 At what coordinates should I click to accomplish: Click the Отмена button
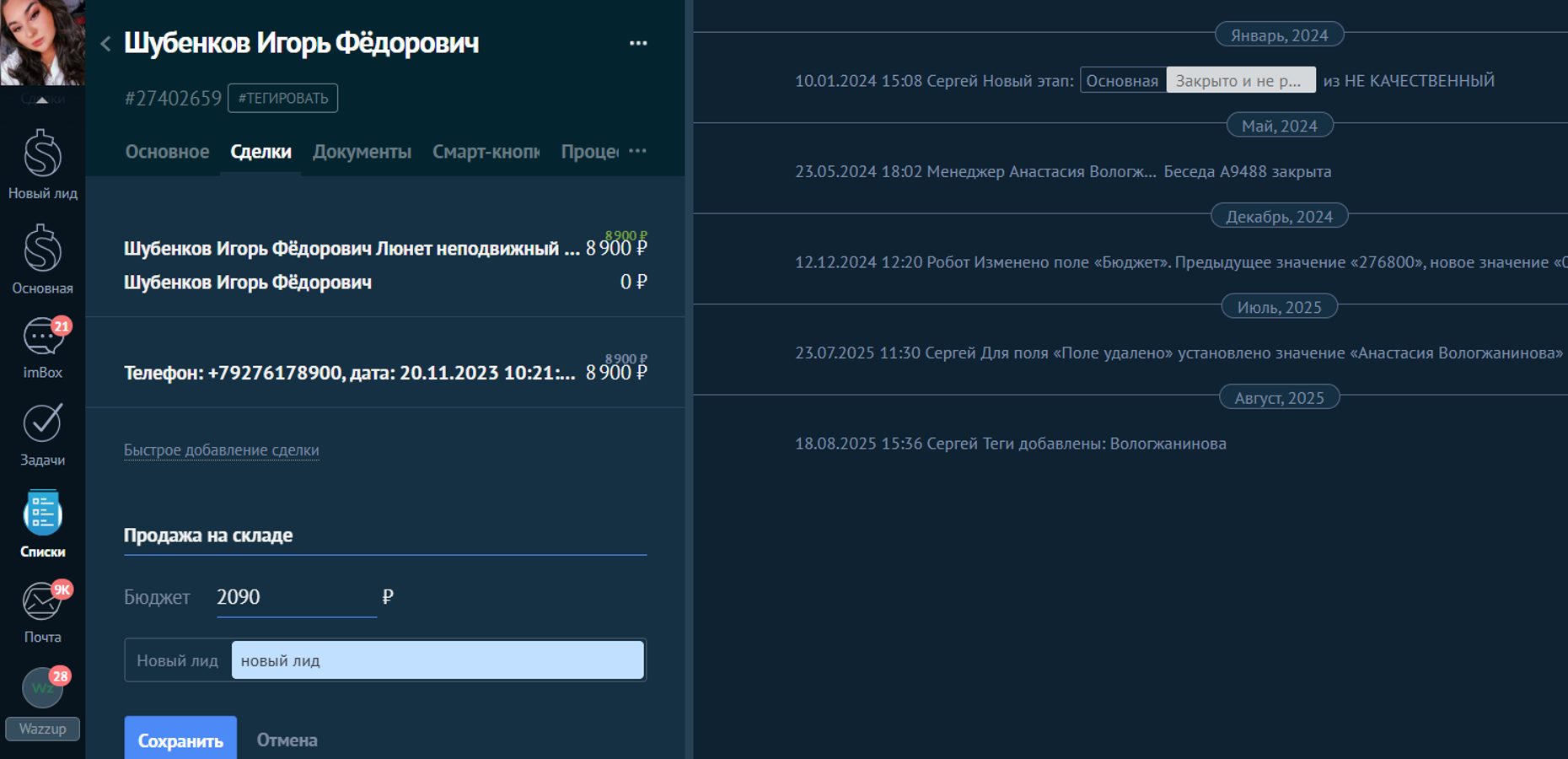click(x=287, y=740)
